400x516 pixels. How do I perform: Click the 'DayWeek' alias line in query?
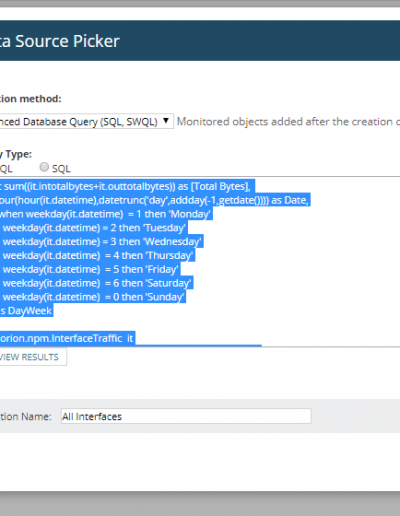(x=26, y=311)
